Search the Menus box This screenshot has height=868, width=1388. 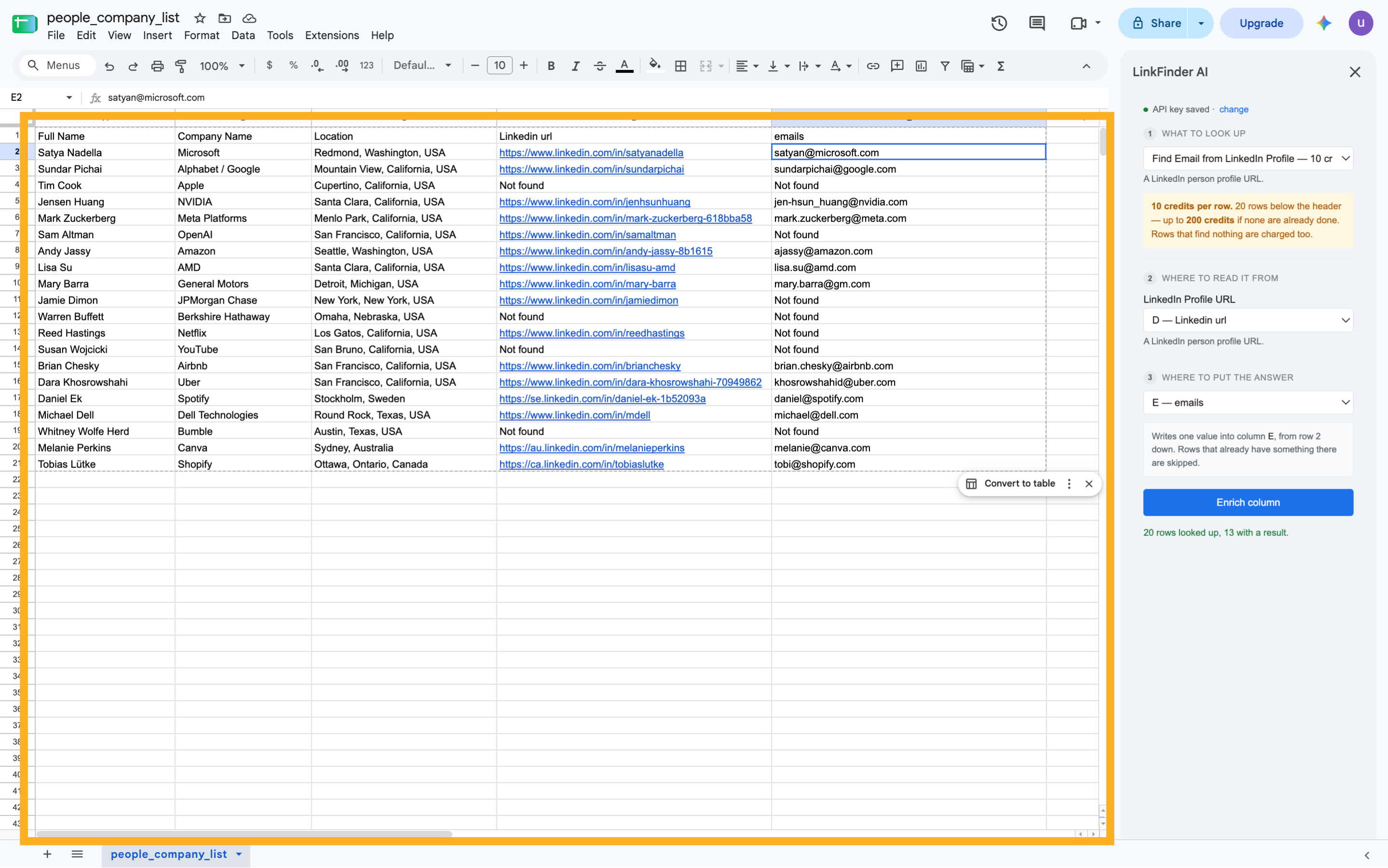(57, 66)
